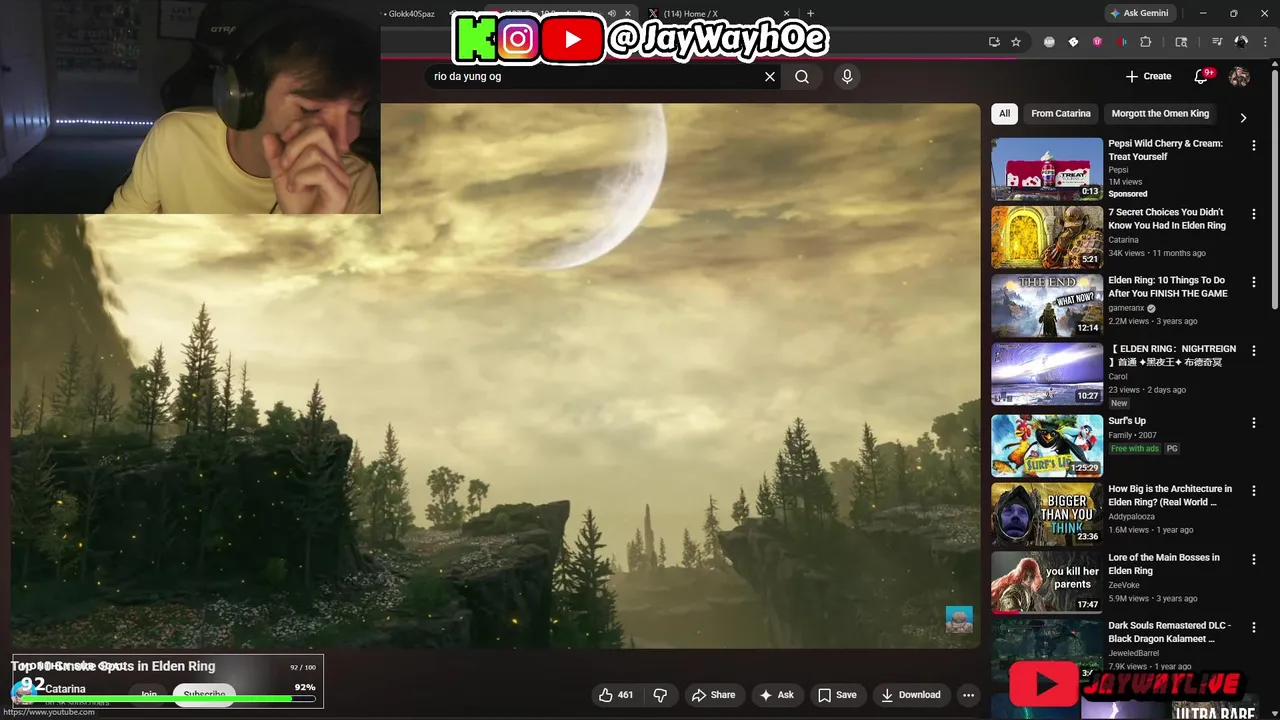Bookmark this page with the star icon
Image resolution: width=1280 pixels, height=720 pixels.
tap(1016, 42)
